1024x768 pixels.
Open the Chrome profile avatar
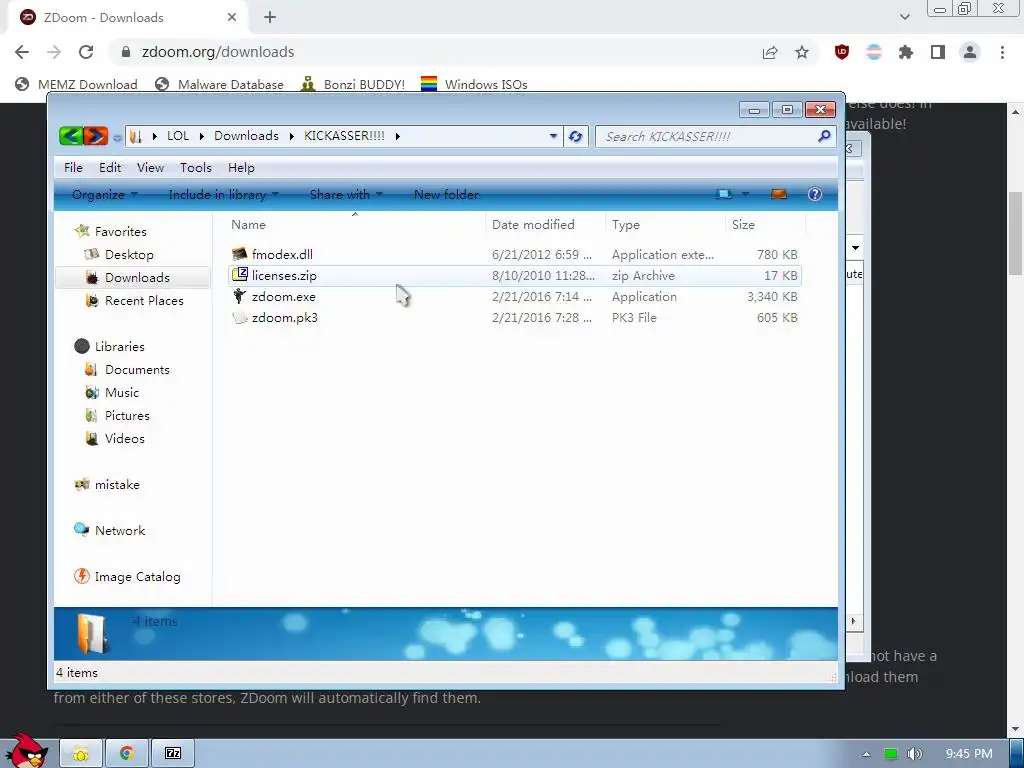(x=970, y=52)
